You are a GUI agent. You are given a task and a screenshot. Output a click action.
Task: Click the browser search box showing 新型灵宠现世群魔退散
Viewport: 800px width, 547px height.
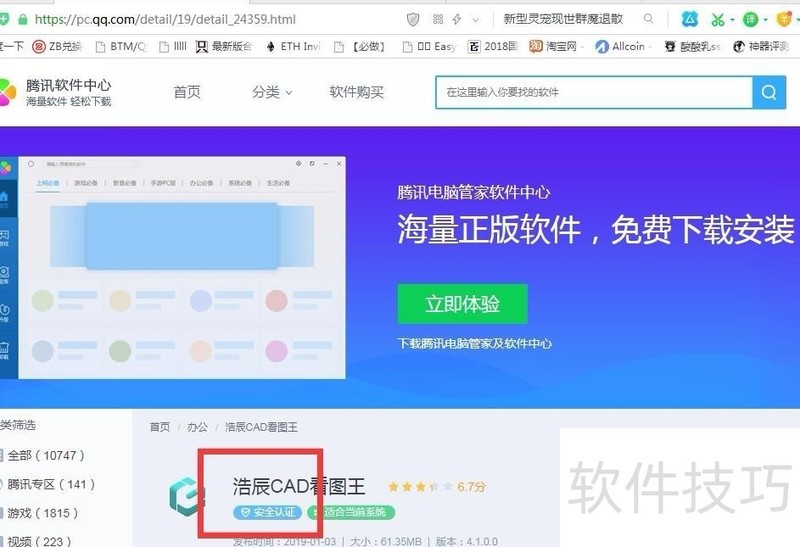click(563, 19)
